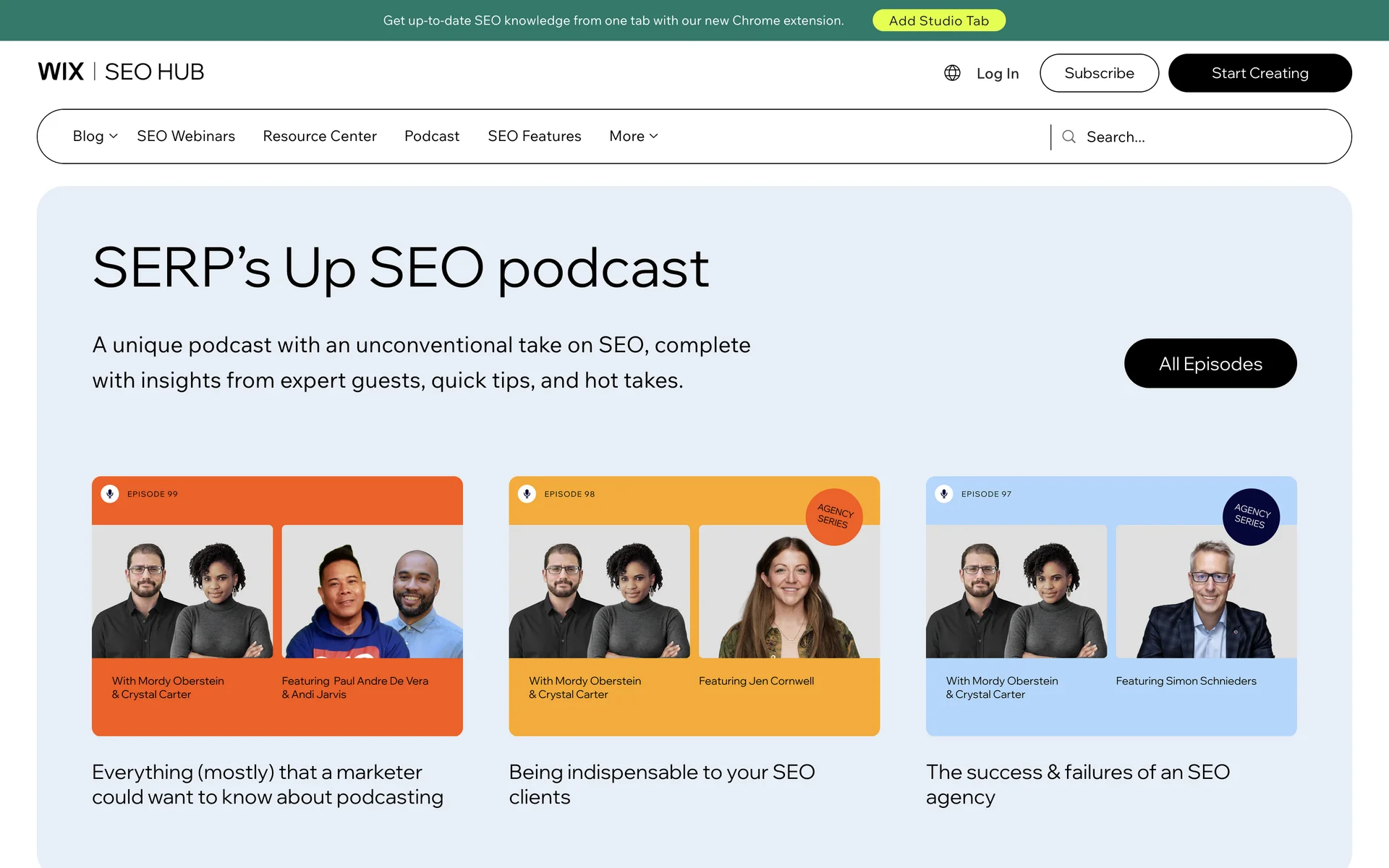Click the Subscribe button

pos(1098,73)
